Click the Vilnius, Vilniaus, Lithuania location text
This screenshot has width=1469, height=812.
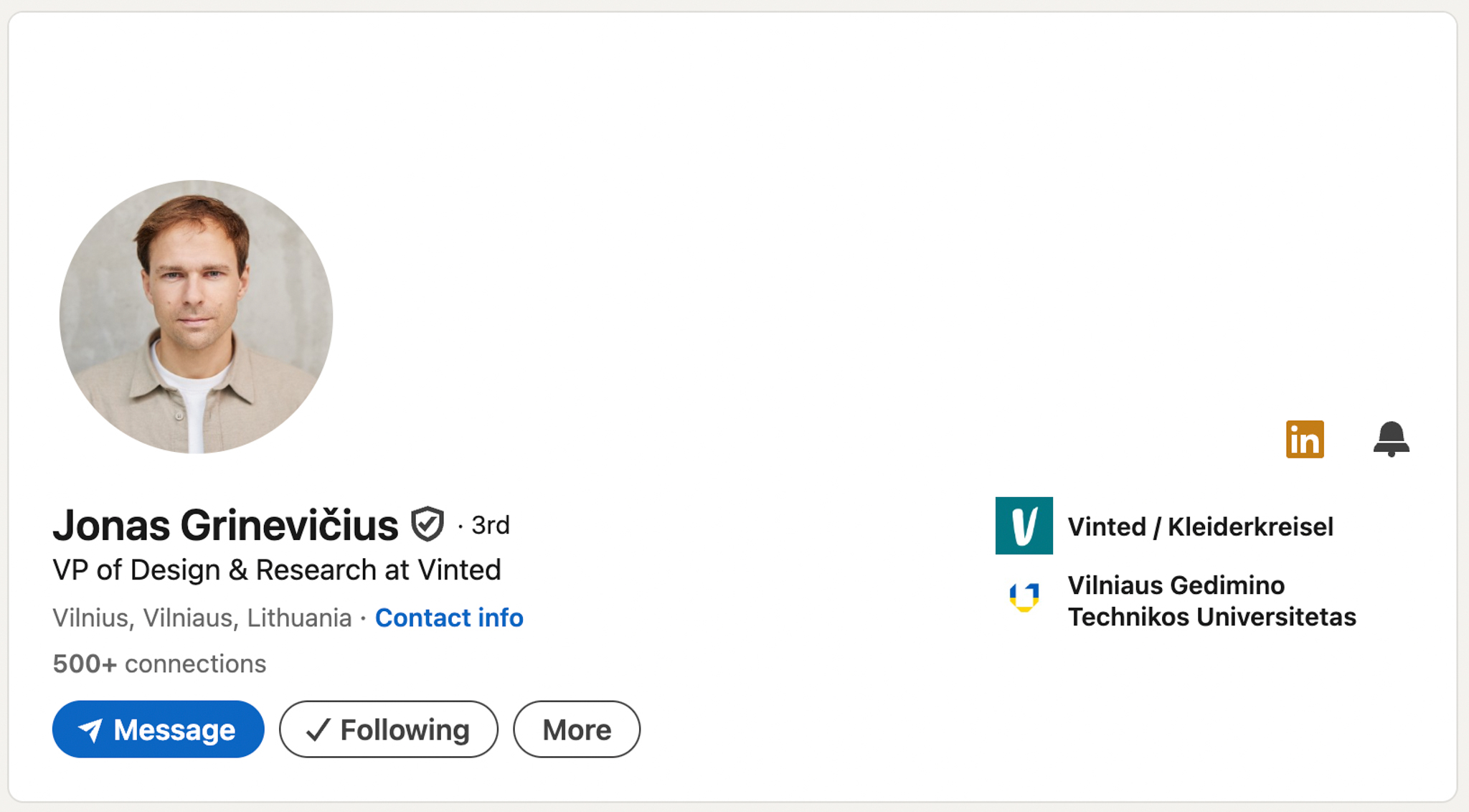click(202, 618)
